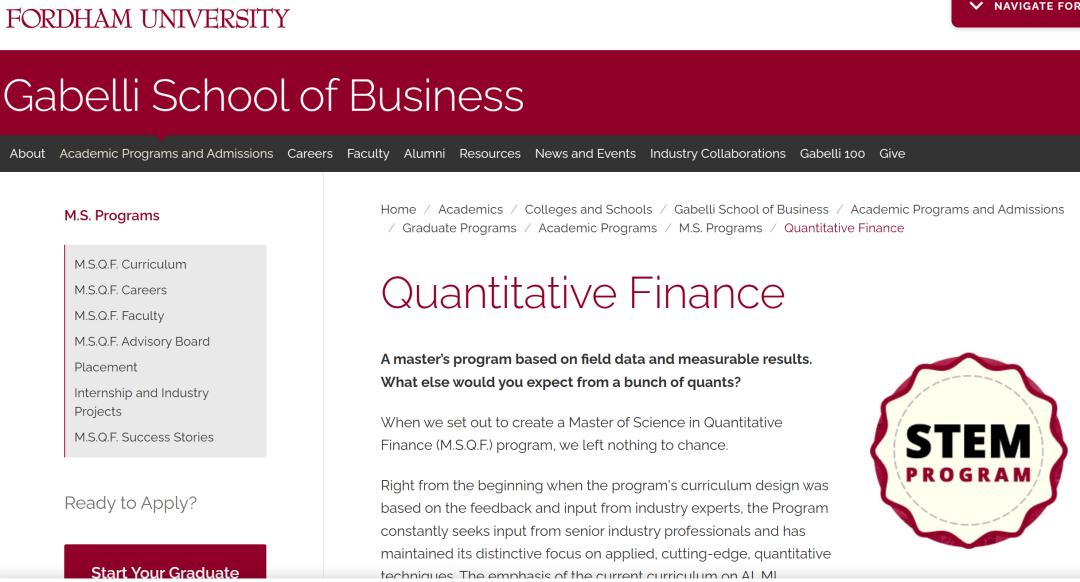Click the STEM Program badge
The width and height of the screenshot is (1080, 582).
(x=968, y=451)
